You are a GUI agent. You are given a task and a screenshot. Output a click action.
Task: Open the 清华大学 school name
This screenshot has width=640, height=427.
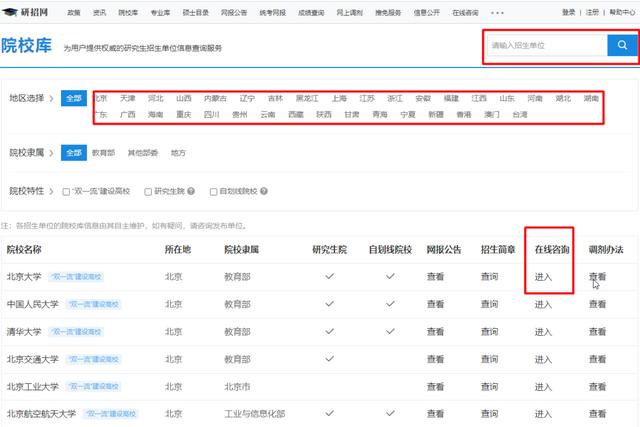coord(24,332)
